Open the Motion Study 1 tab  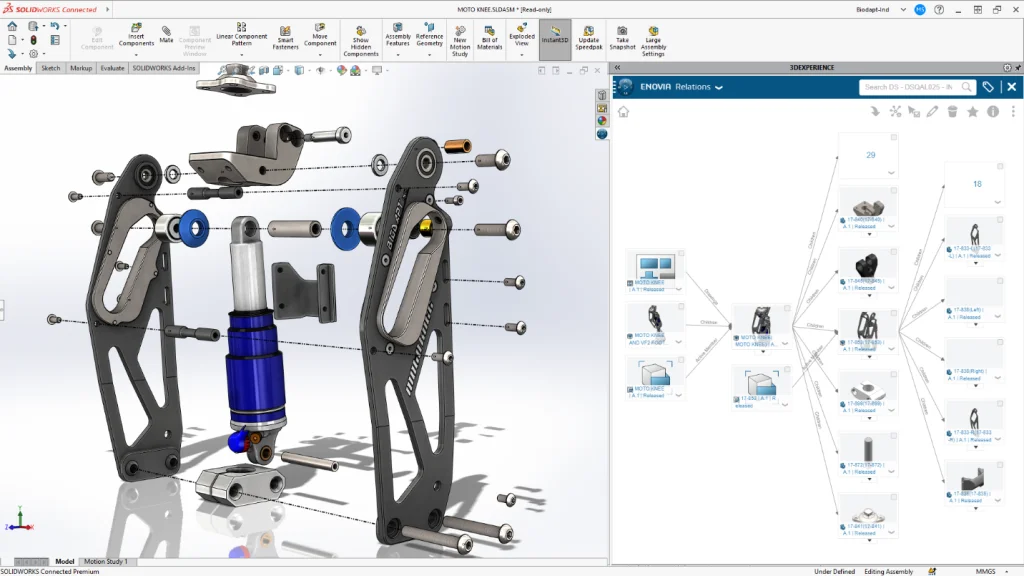coord(106,561)
